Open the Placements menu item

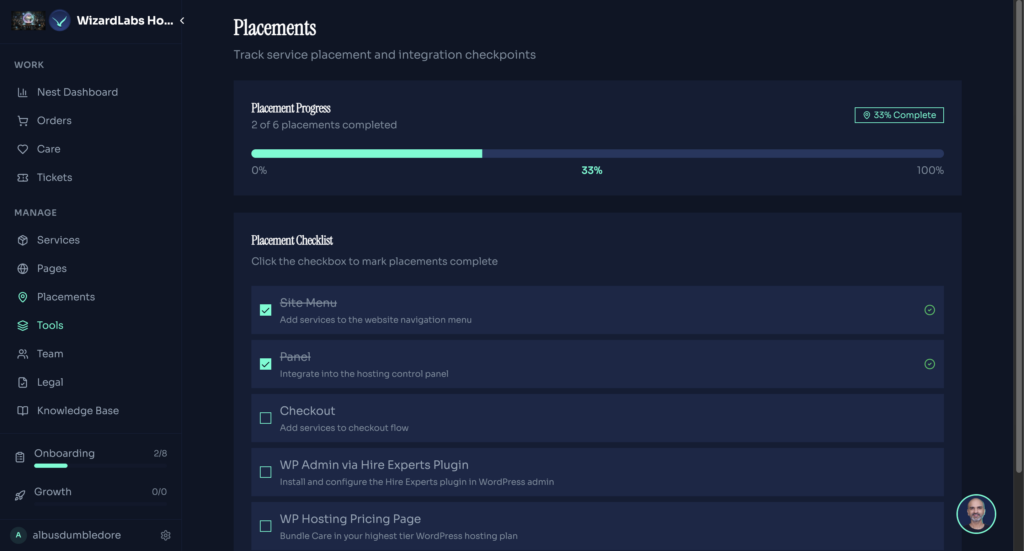(66, 297)
